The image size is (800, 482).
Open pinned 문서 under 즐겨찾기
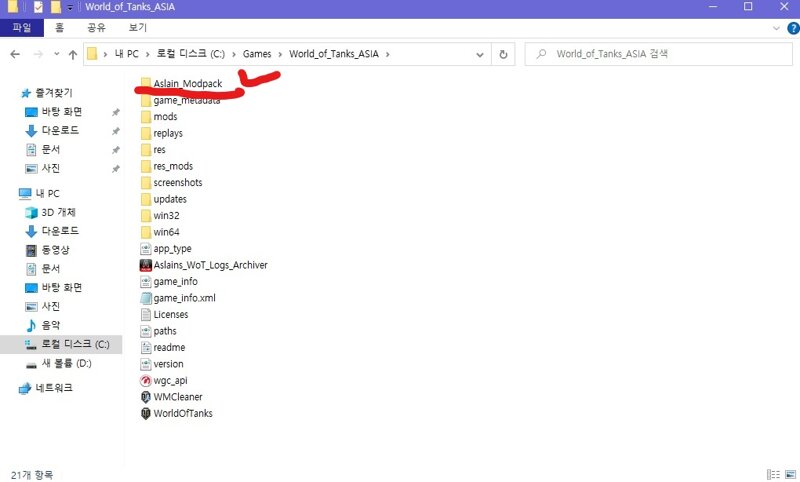[x=50, y=149]
